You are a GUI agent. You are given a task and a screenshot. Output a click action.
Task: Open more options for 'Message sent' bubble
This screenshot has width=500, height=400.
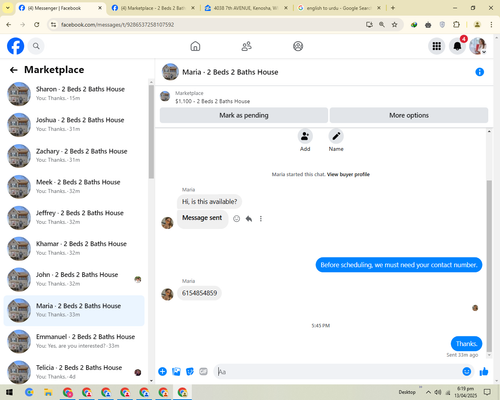(261, 219)
